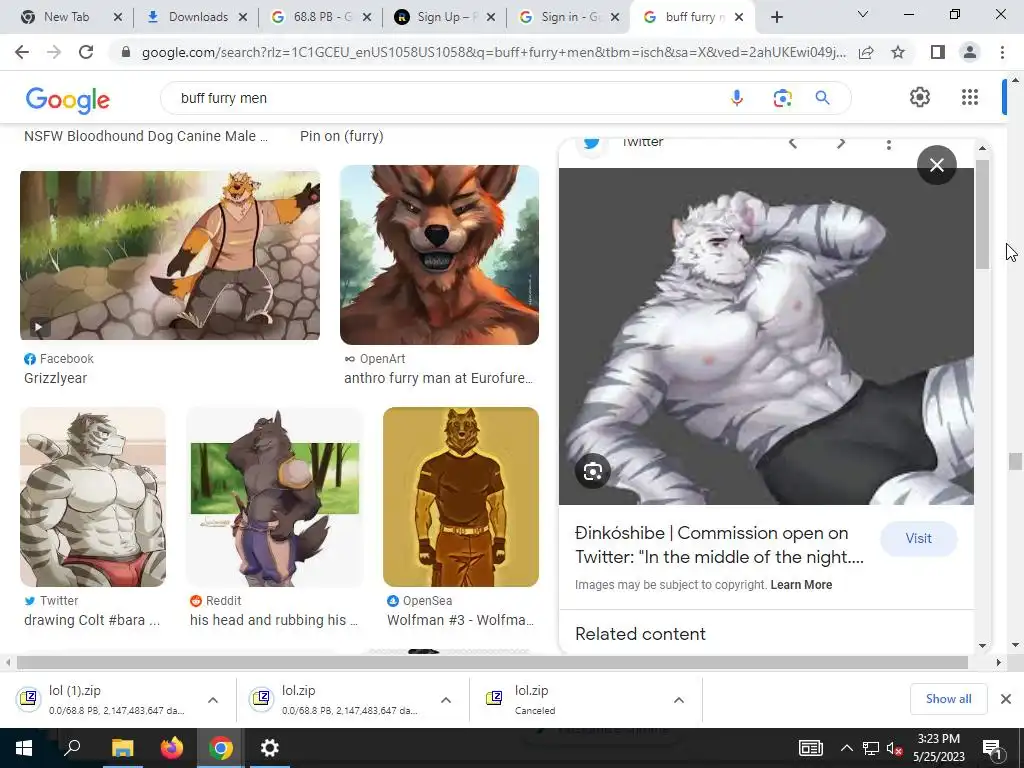Click the share page icon in address bar
The width and height of the screenshot is (1024, 768).
click(866, 52)
